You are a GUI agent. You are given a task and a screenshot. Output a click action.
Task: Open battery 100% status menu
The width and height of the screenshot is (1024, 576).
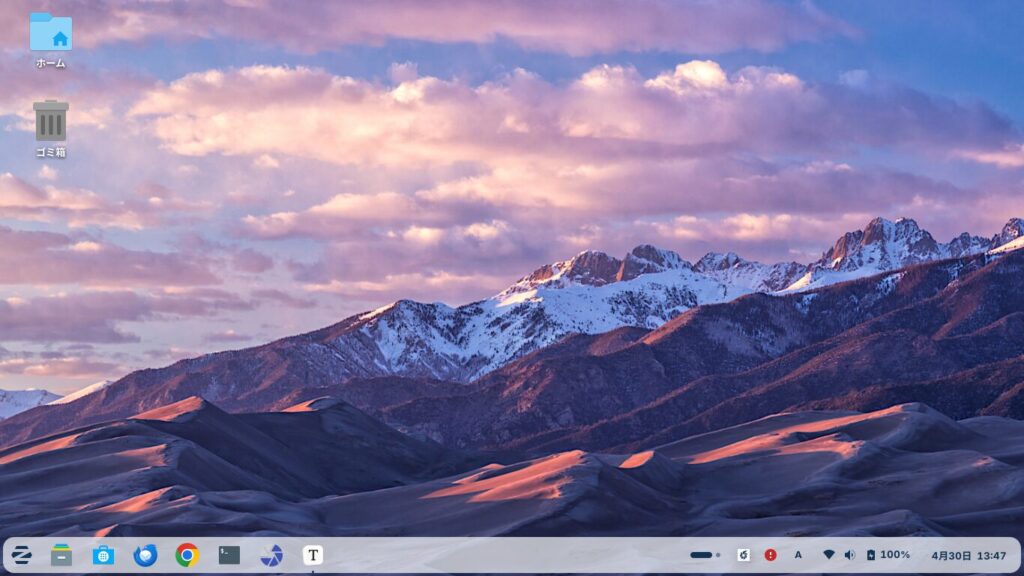pyautogui.click(x=888, y=555)
